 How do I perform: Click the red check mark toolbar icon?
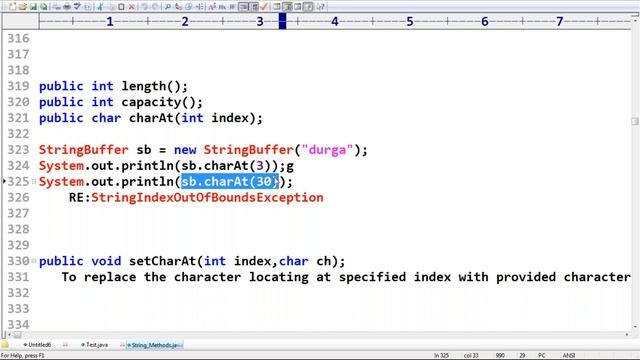pyautogui.click(x=264, y=7)
